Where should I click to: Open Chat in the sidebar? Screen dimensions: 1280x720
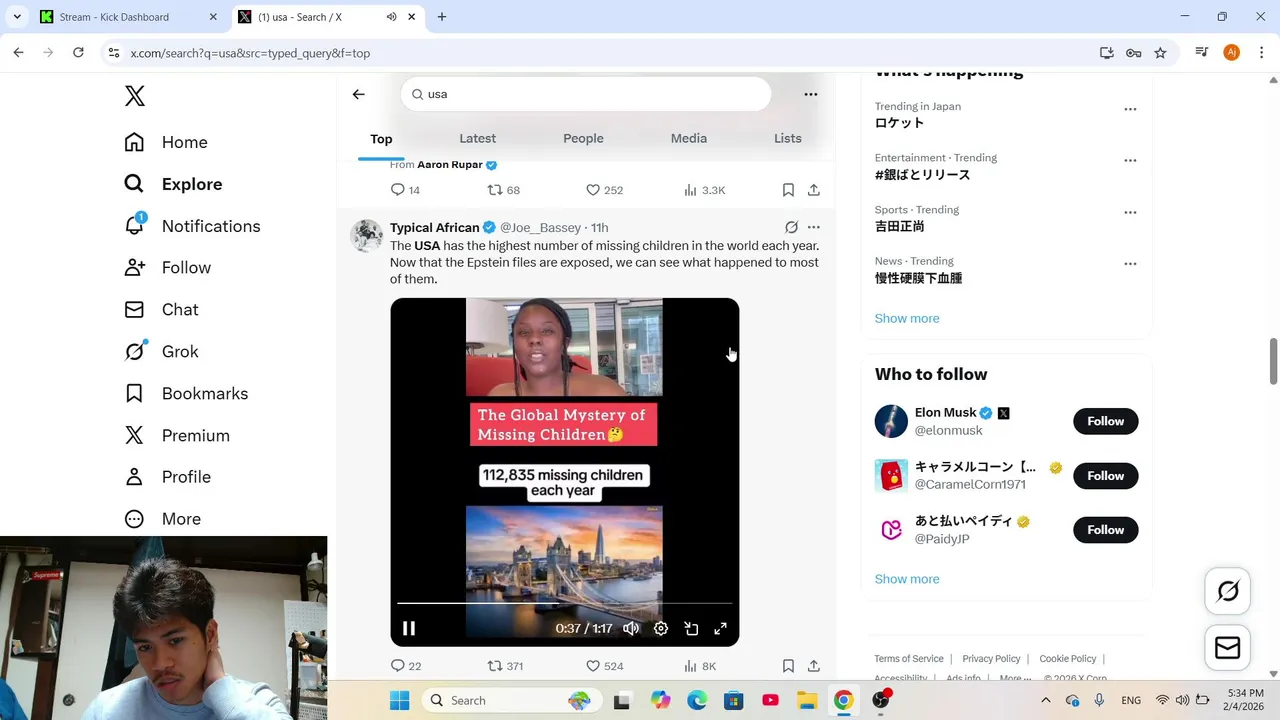[x=161, y=309]
